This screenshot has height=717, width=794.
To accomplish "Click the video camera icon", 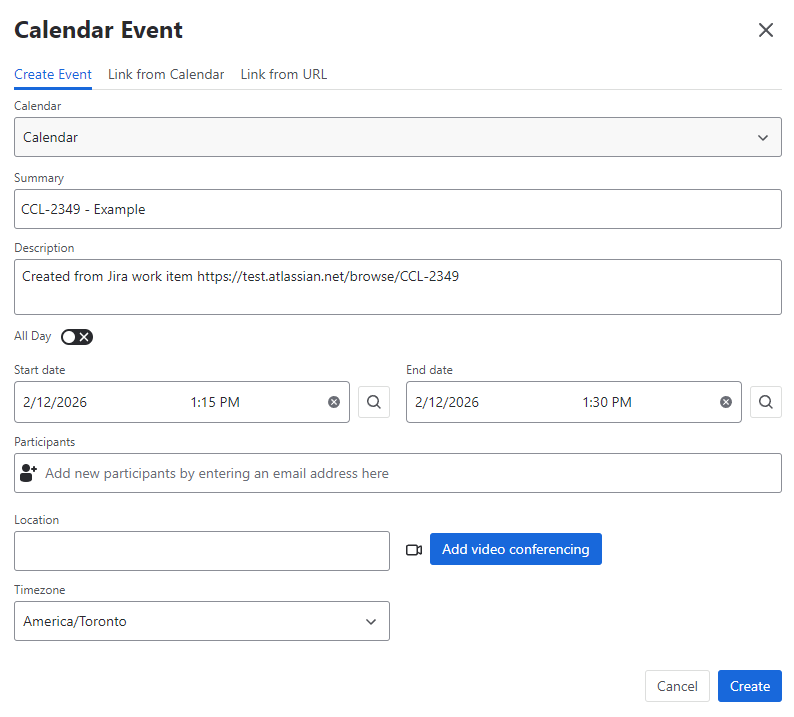I will (x=414, y=550).
